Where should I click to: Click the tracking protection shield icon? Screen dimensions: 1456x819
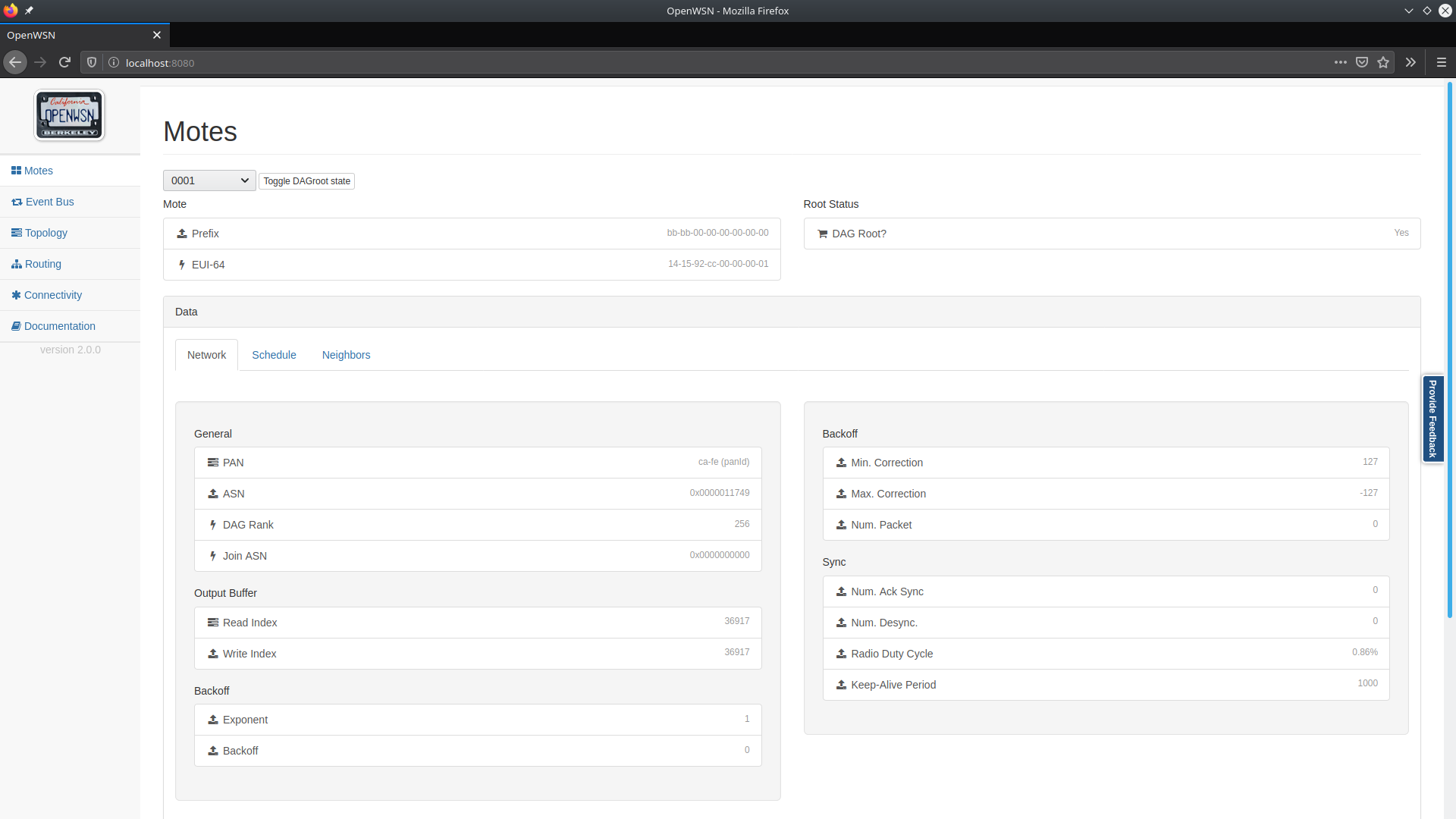click(91, 62)
